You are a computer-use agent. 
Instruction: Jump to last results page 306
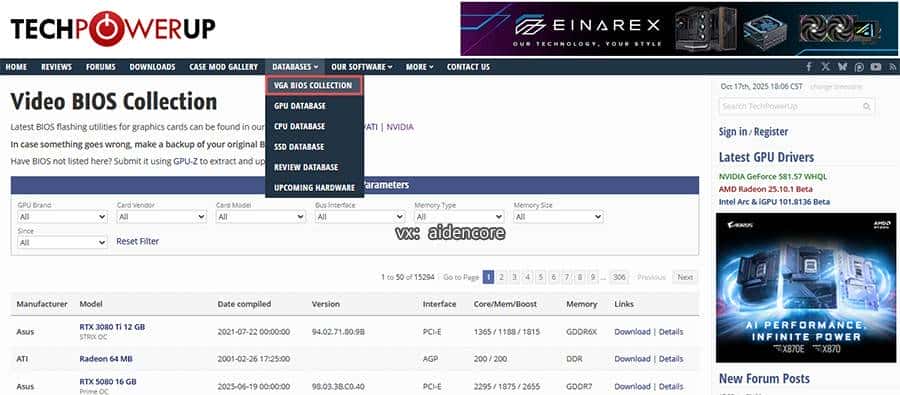[619, 277]
